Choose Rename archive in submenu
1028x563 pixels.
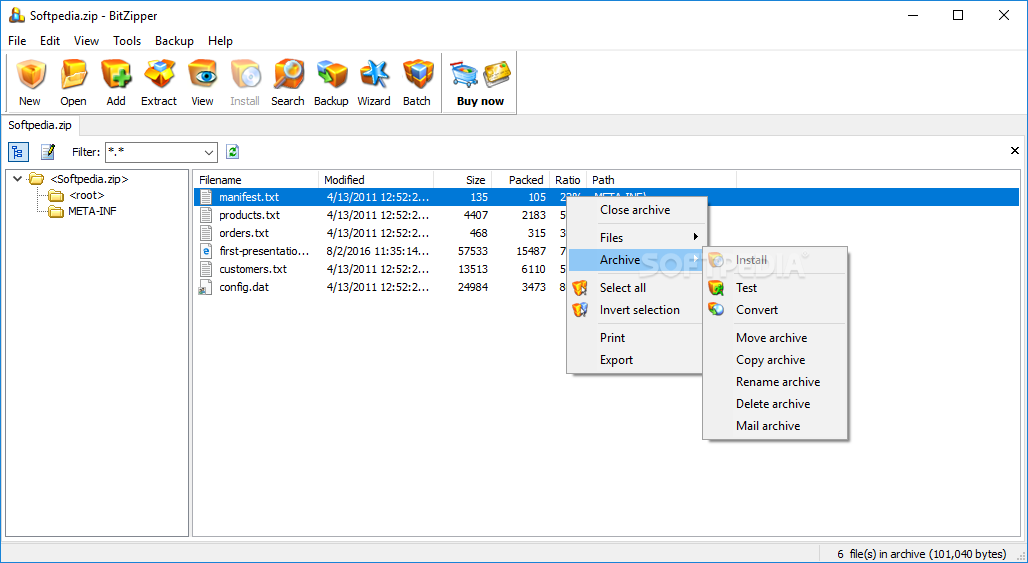pyautogui.click(x=775, y=381)
